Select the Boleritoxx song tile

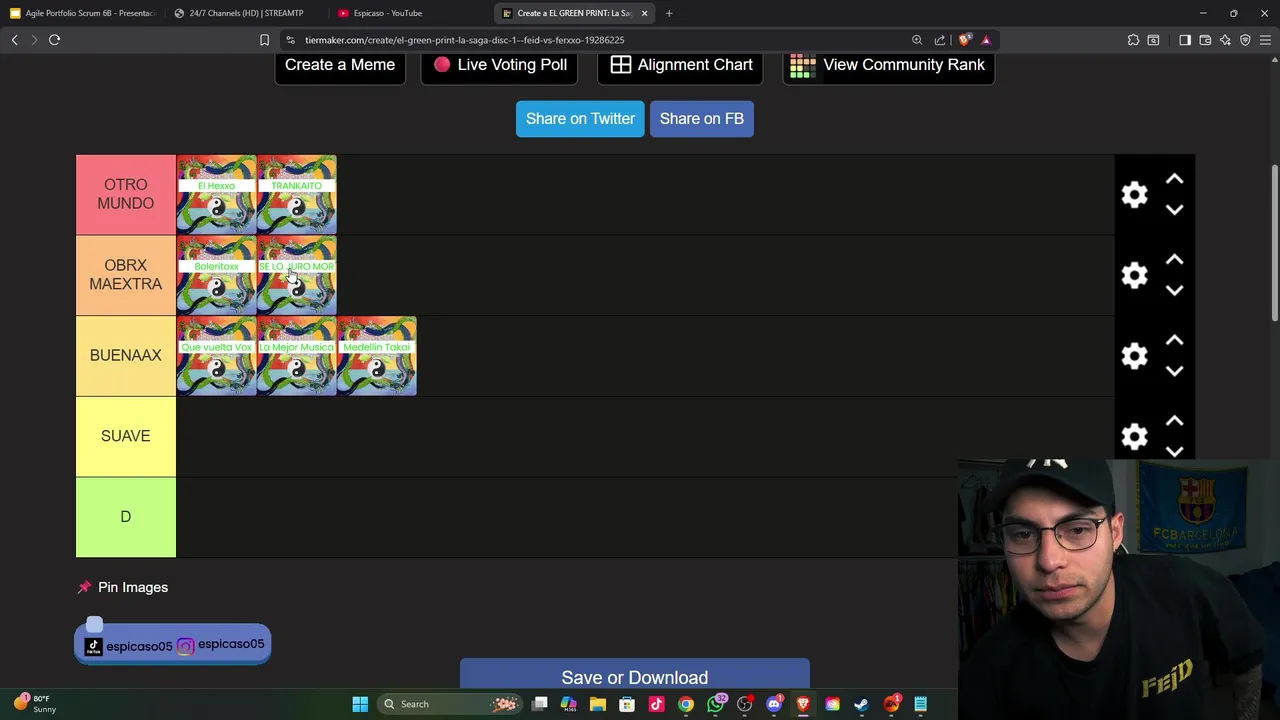point(216,275)
